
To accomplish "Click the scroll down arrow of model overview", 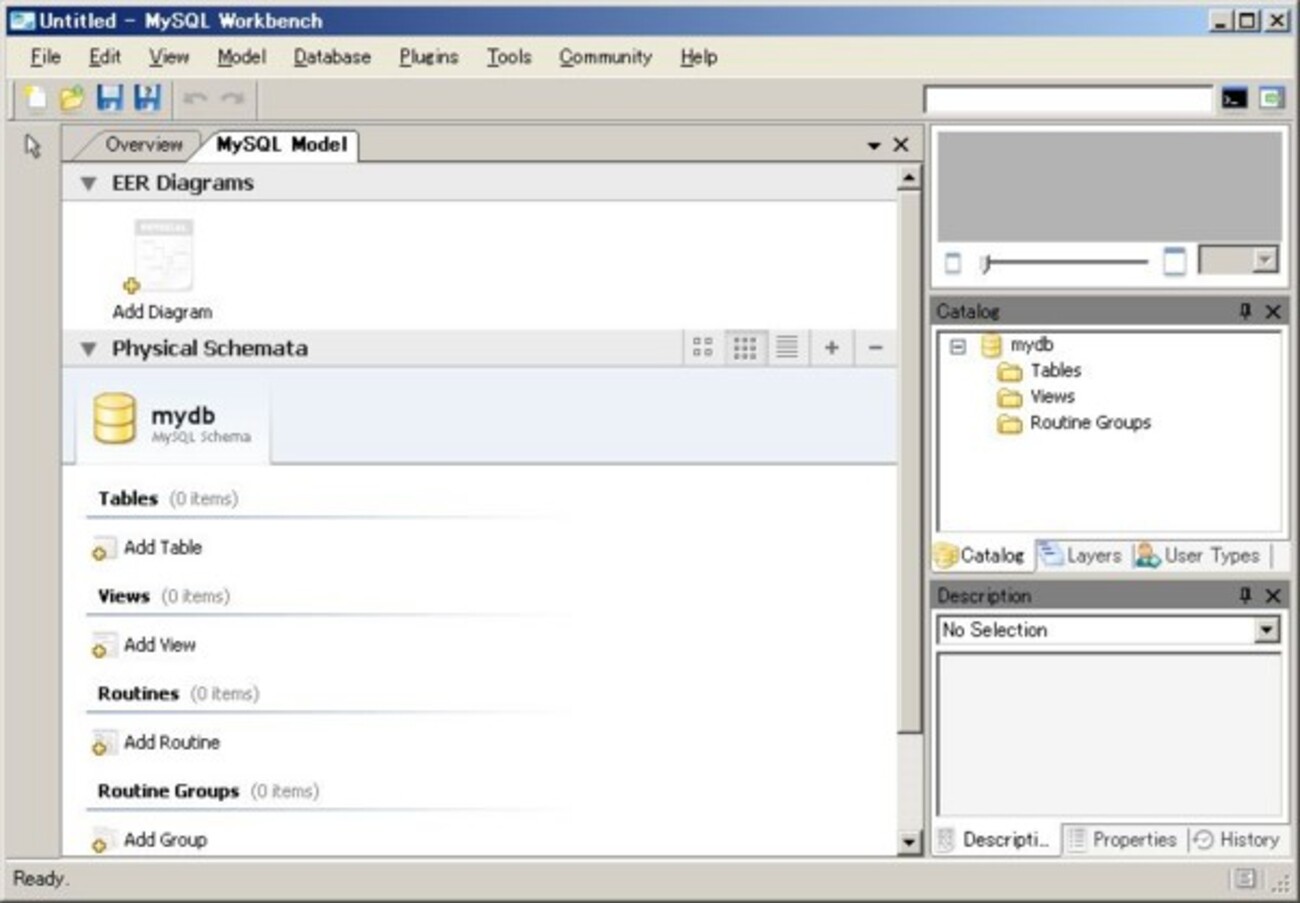I will [908, 842].
